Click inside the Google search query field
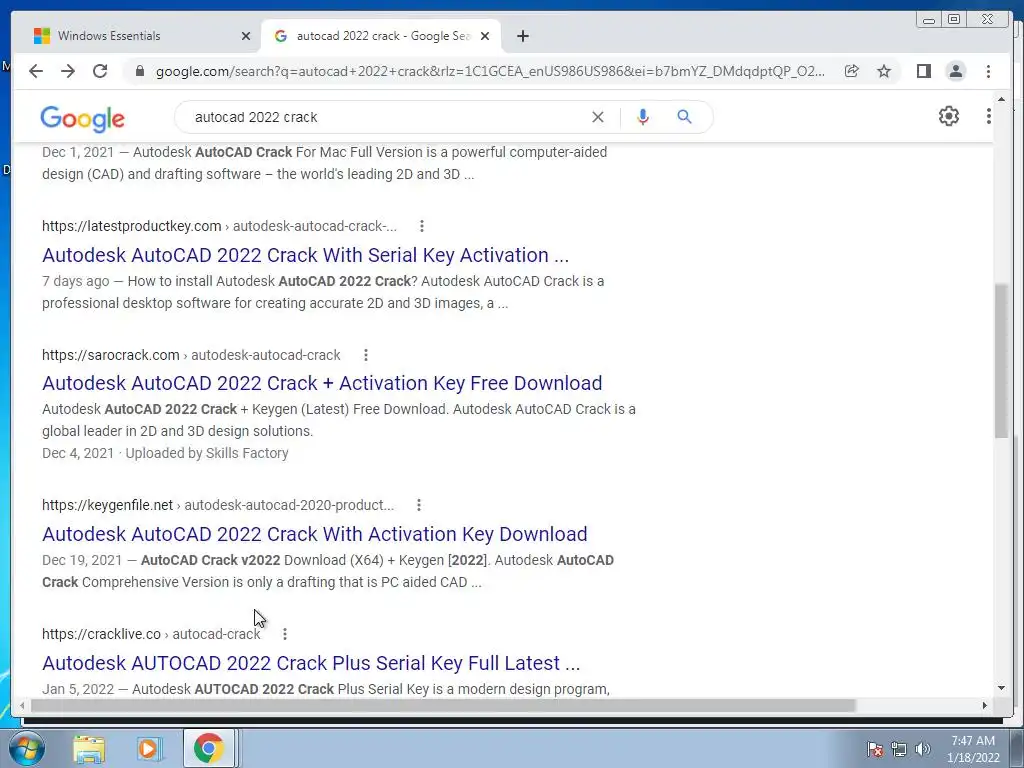 [385, 117]
